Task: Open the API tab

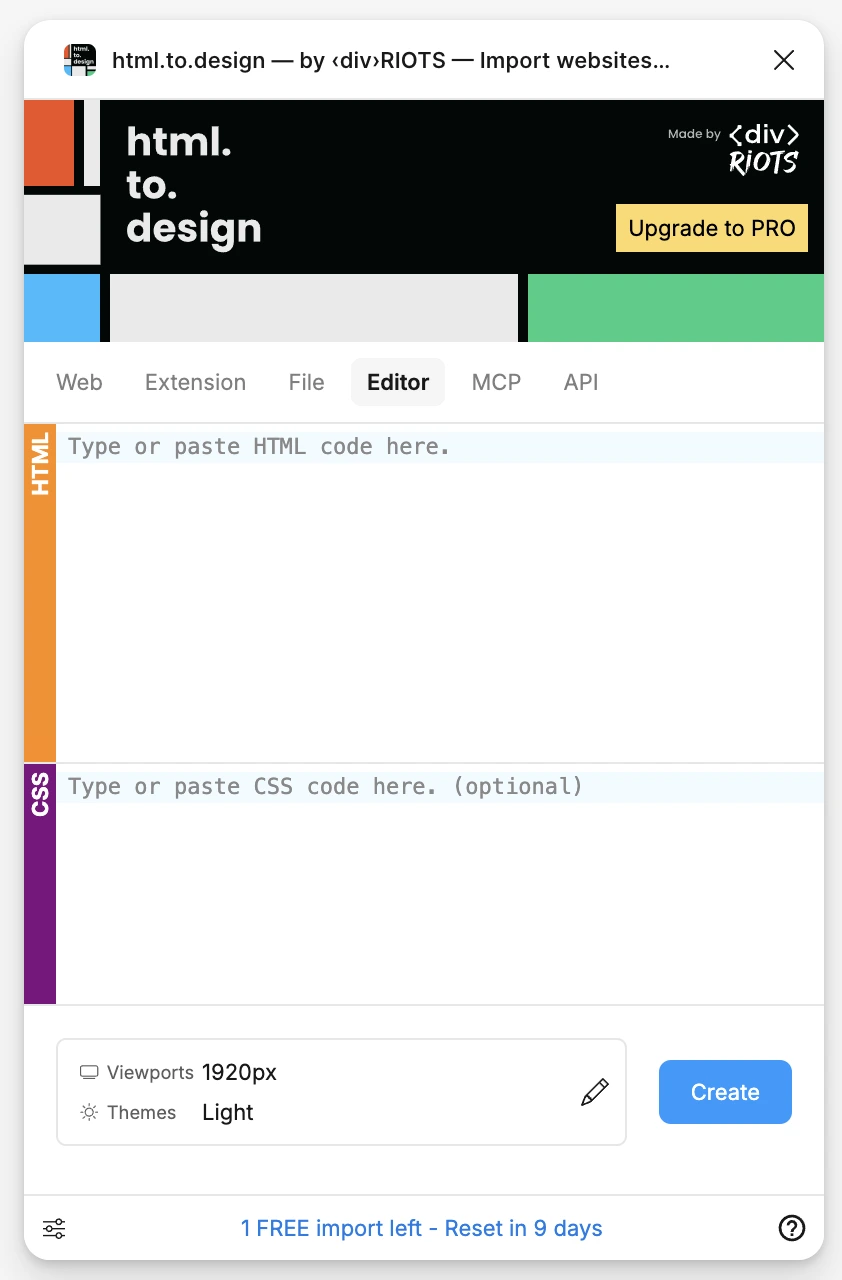Action: coord(581,382)
